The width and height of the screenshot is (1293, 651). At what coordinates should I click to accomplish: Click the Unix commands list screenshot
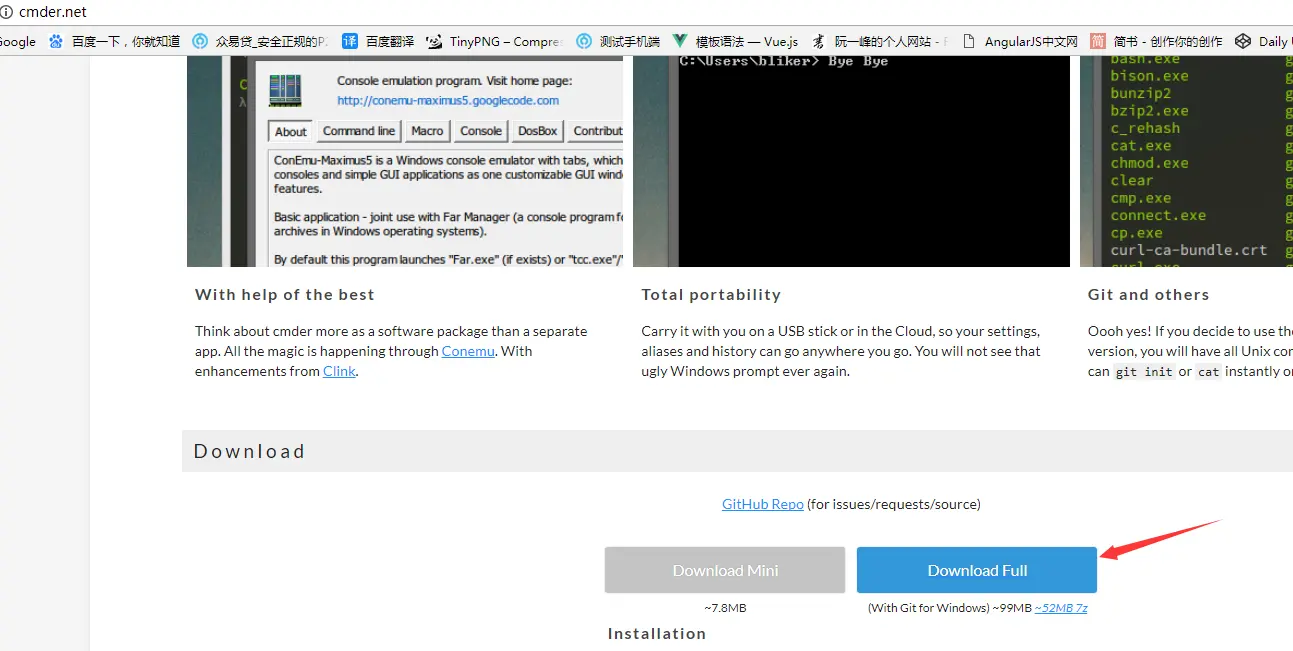pyautogui.click(x=1186, y=161)
